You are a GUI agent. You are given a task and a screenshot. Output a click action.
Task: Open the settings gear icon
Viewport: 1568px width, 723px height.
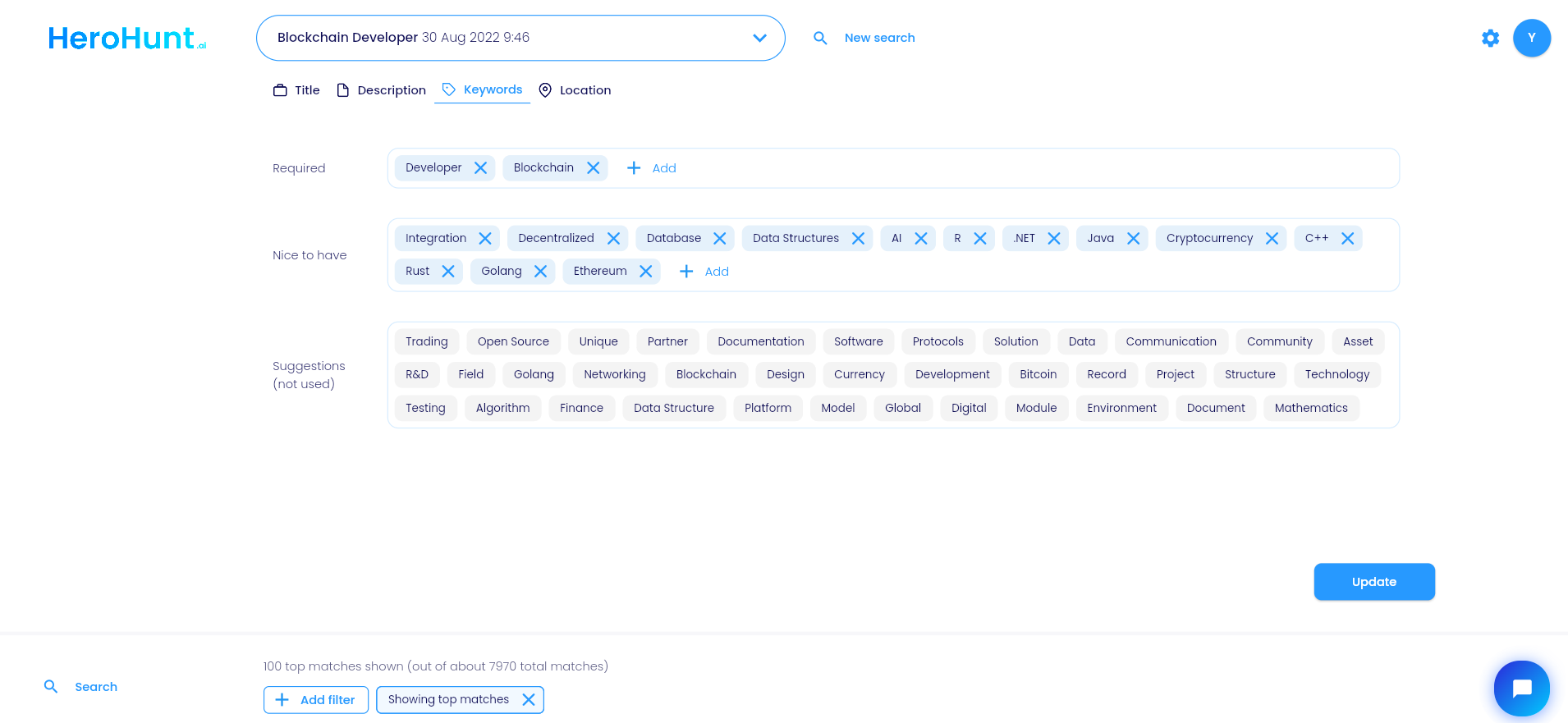(1490, 38)
